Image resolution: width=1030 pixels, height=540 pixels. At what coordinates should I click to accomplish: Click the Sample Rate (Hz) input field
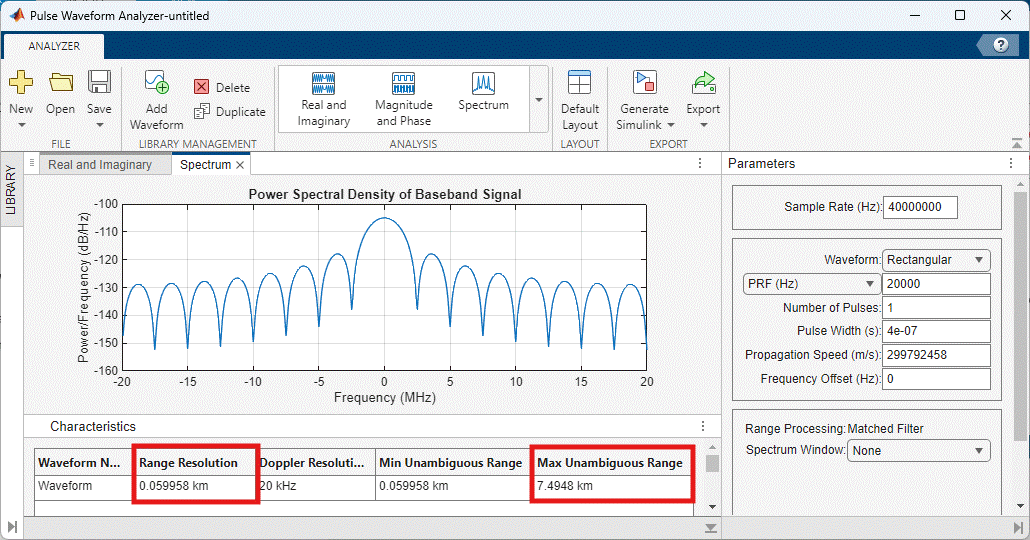point(920,207)
